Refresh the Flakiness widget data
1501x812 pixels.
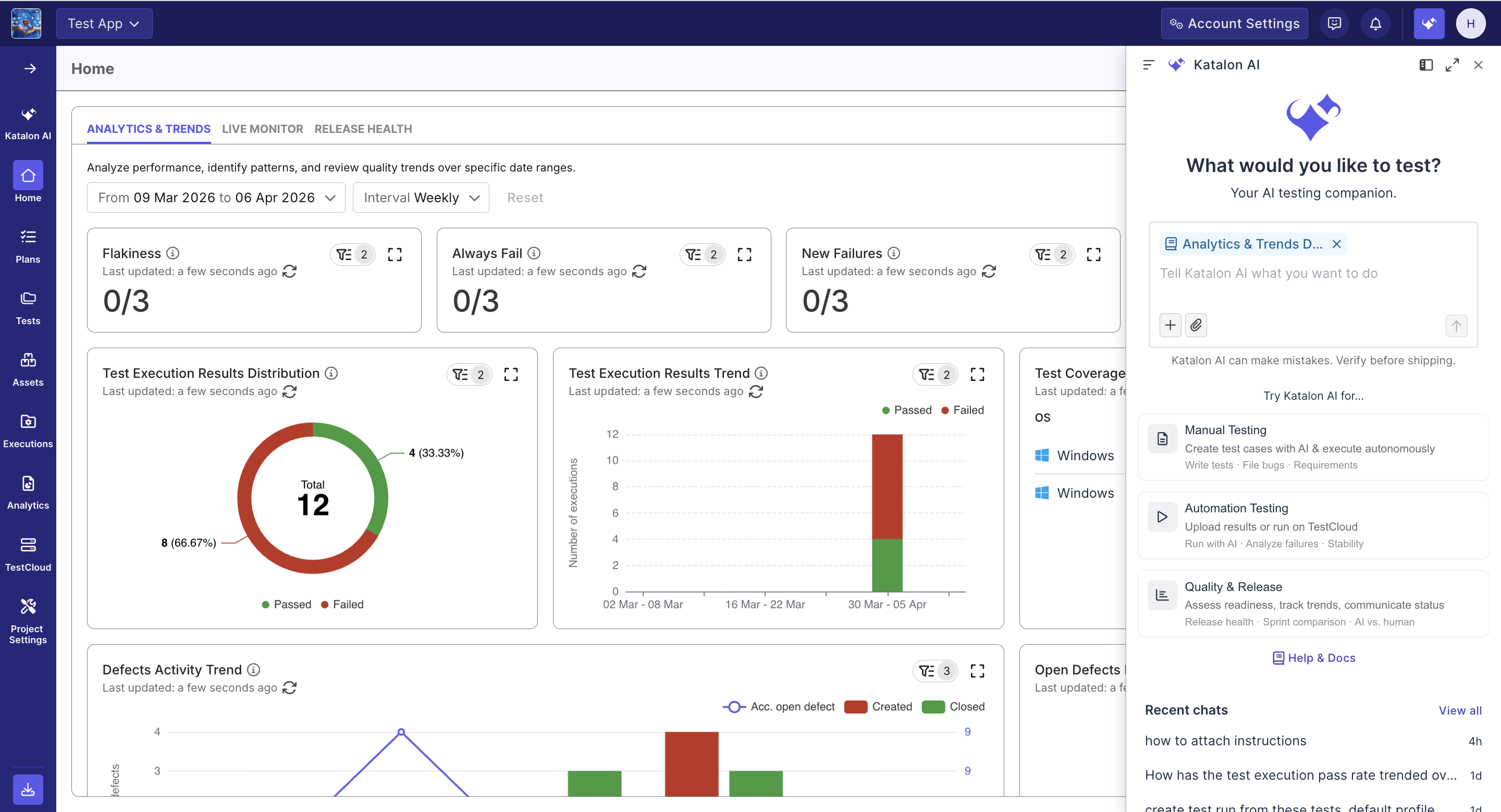pyautogui.click(x=289, y=272)
